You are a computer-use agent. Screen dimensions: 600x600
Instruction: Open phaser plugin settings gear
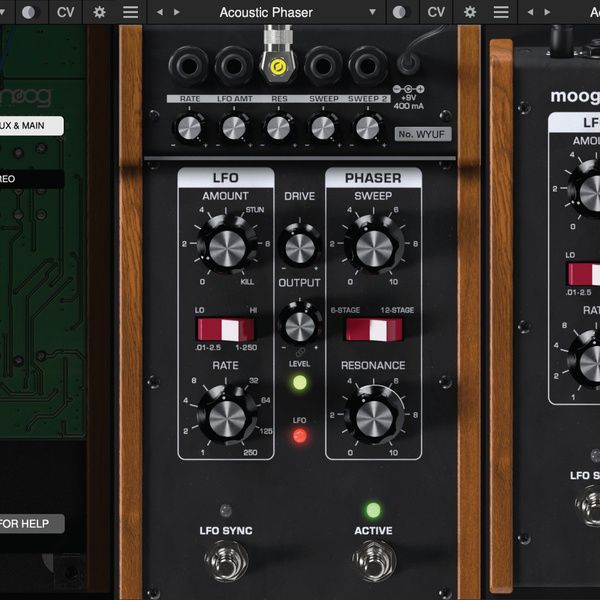tap(470, 12)
